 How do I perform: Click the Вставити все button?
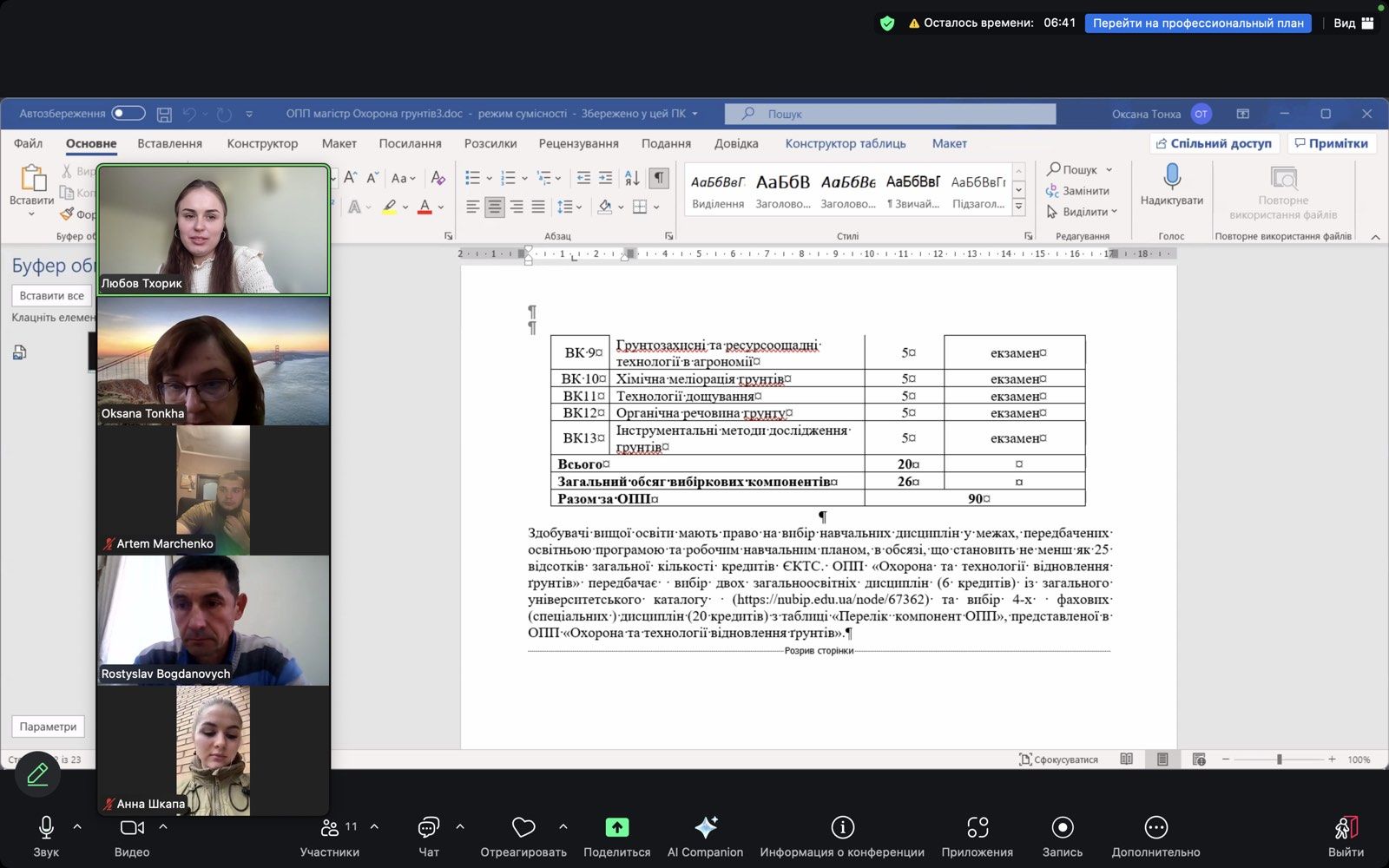click(x=52, y=296)
